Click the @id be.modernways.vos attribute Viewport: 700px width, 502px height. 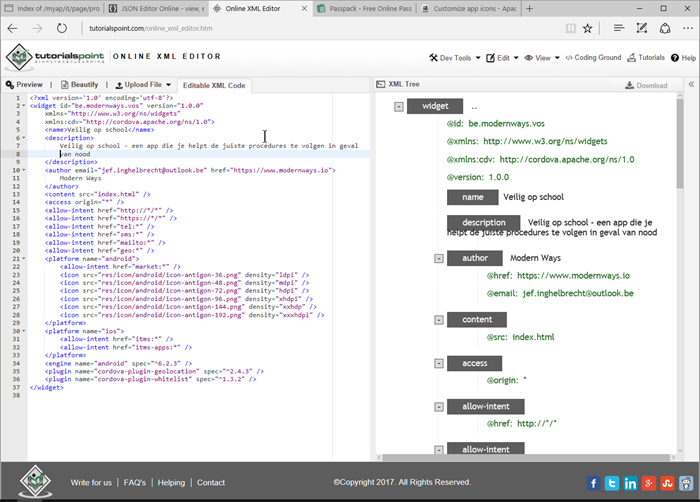click(x=496, y=124)
